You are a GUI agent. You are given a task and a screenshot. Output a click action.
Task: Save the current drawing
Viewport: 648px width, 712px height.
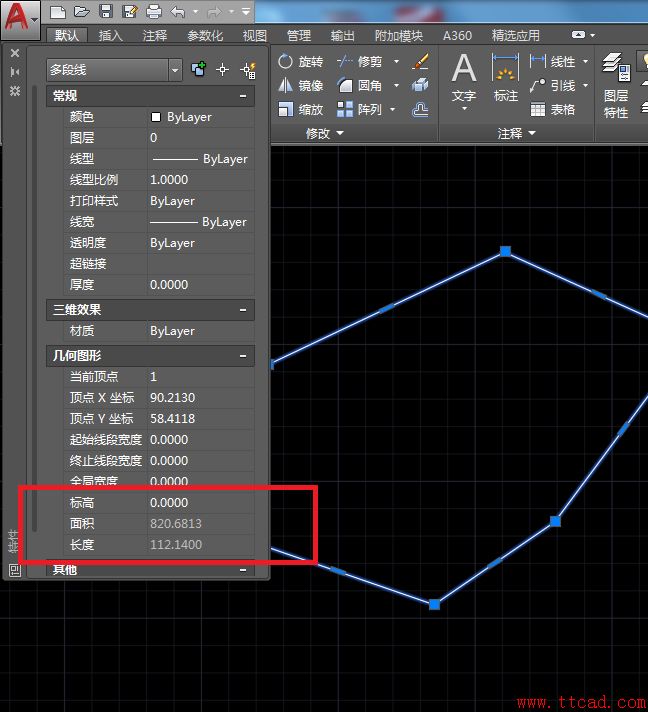(x=106, y=12)
